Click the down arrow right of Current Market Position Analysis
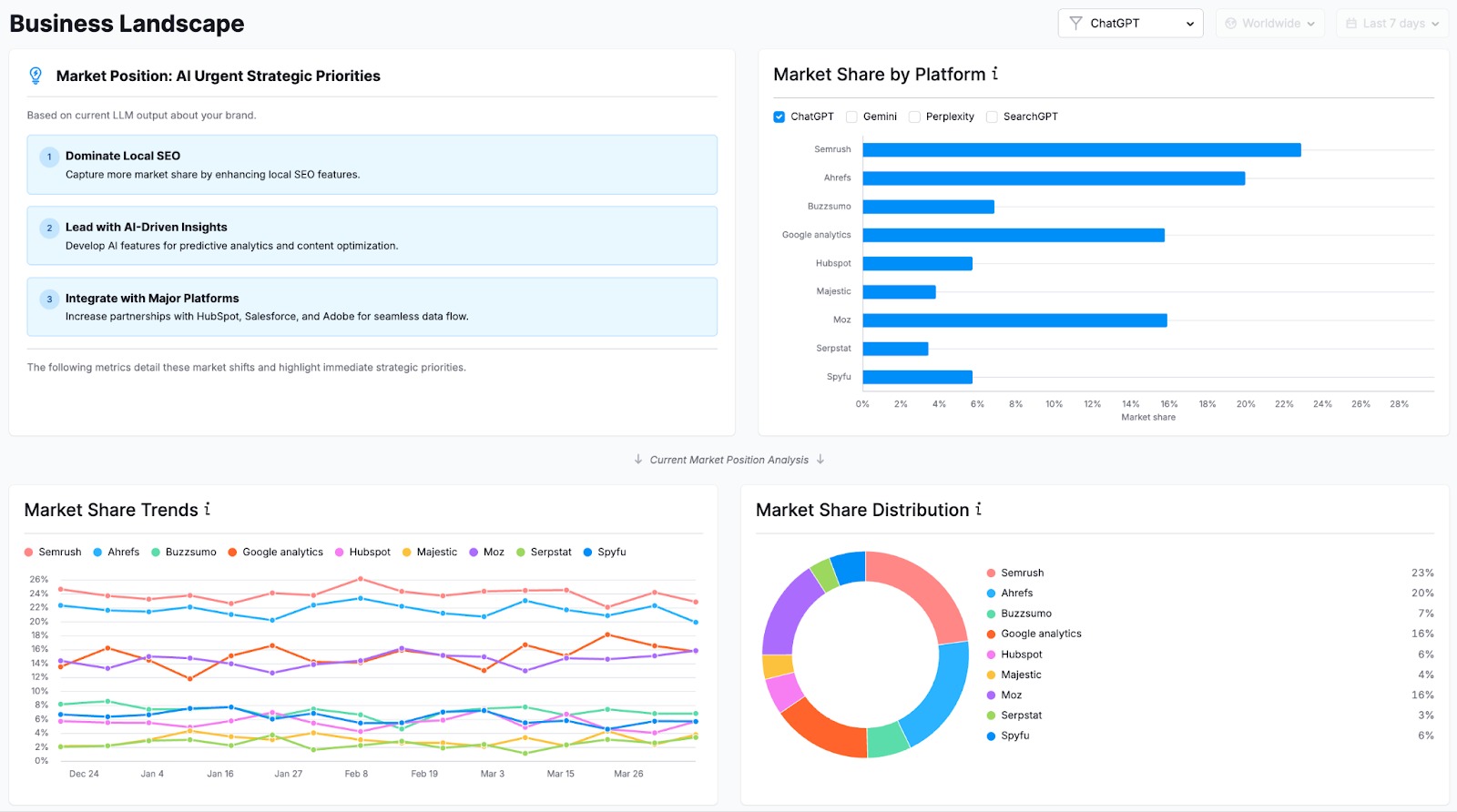 pyautogui.click(x=820, y=460)
